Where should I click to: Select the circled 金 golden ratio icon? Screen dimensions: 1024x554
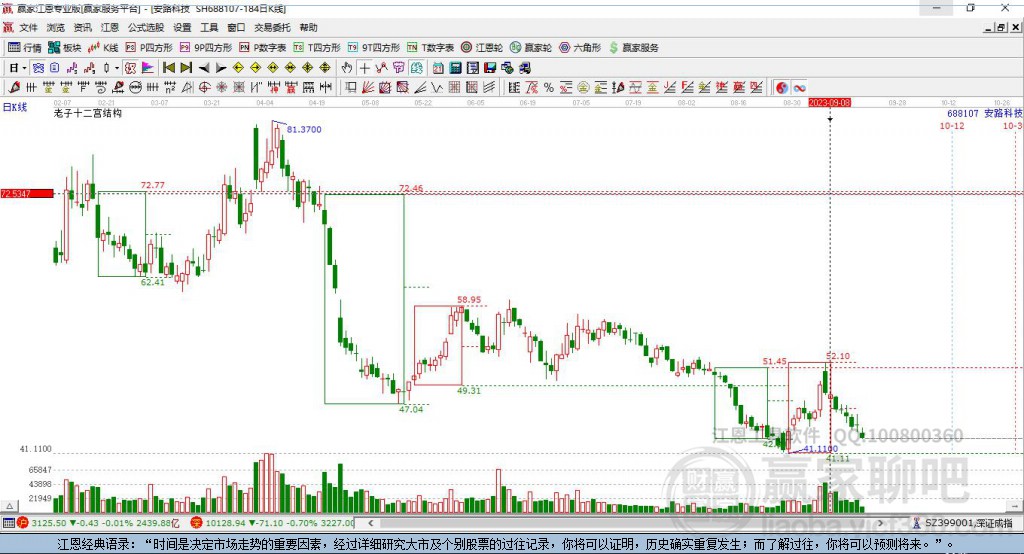pos(583,88)
